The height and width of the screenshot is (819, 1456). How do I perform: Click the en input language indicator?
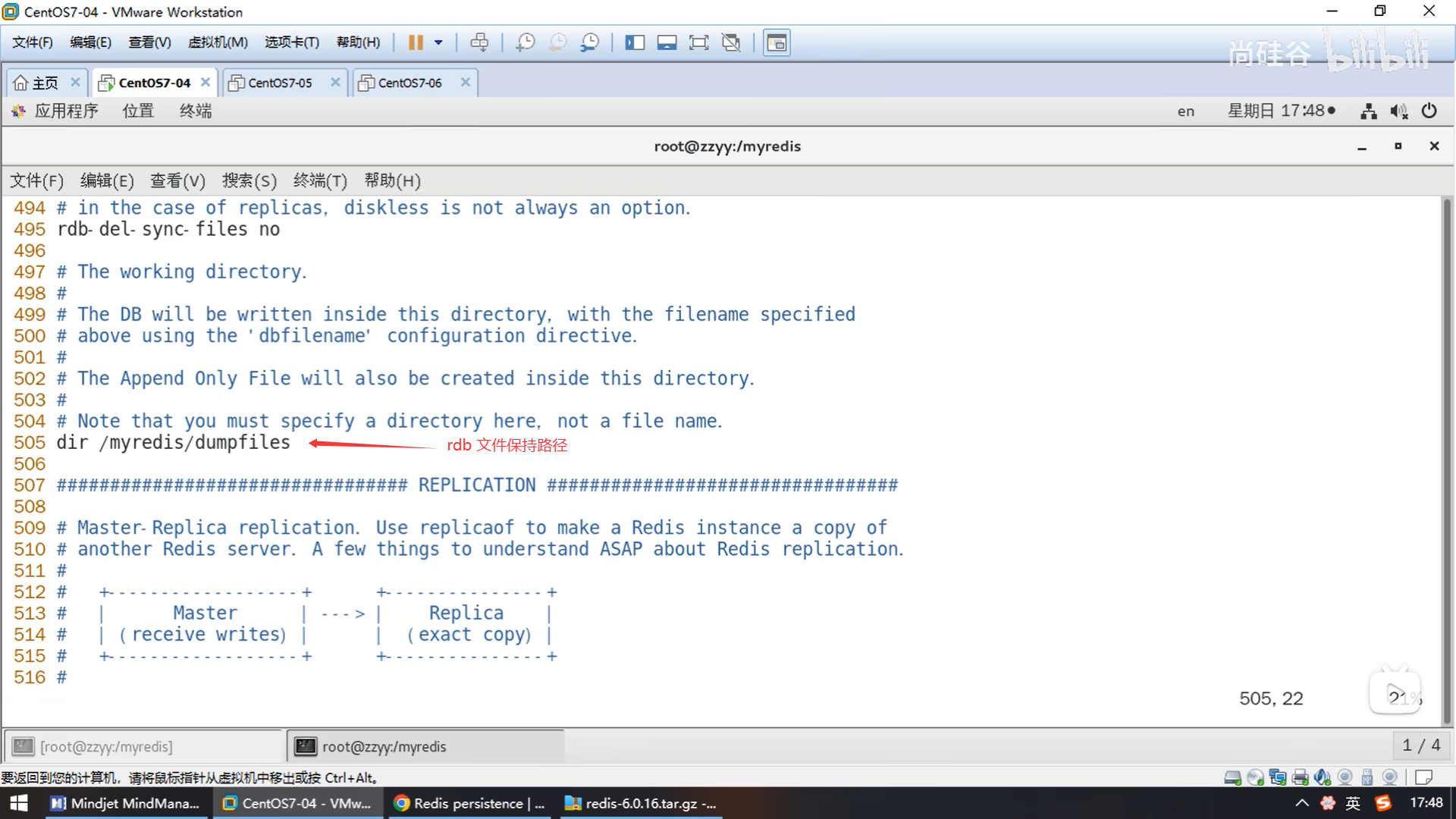(x=1185, y=111)
